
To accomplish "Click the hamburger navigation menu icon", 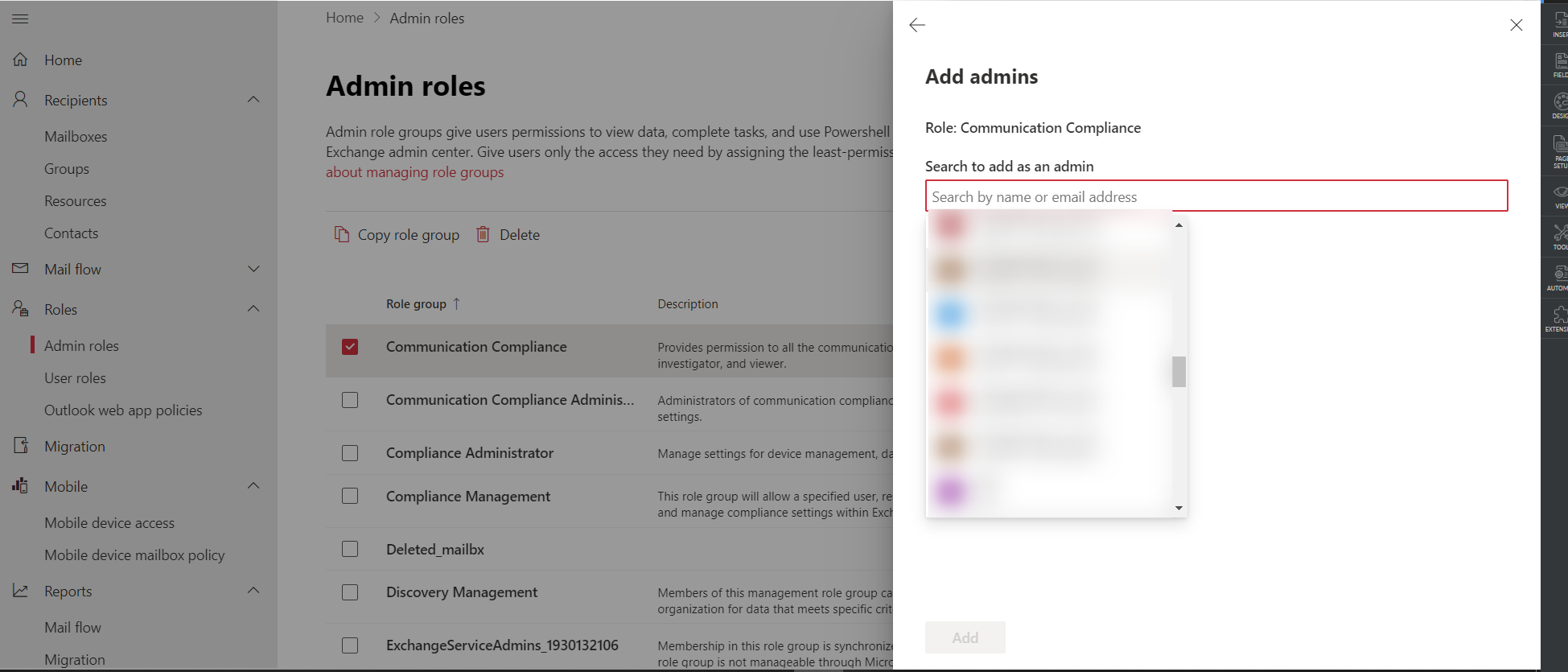I will point(20,19).
